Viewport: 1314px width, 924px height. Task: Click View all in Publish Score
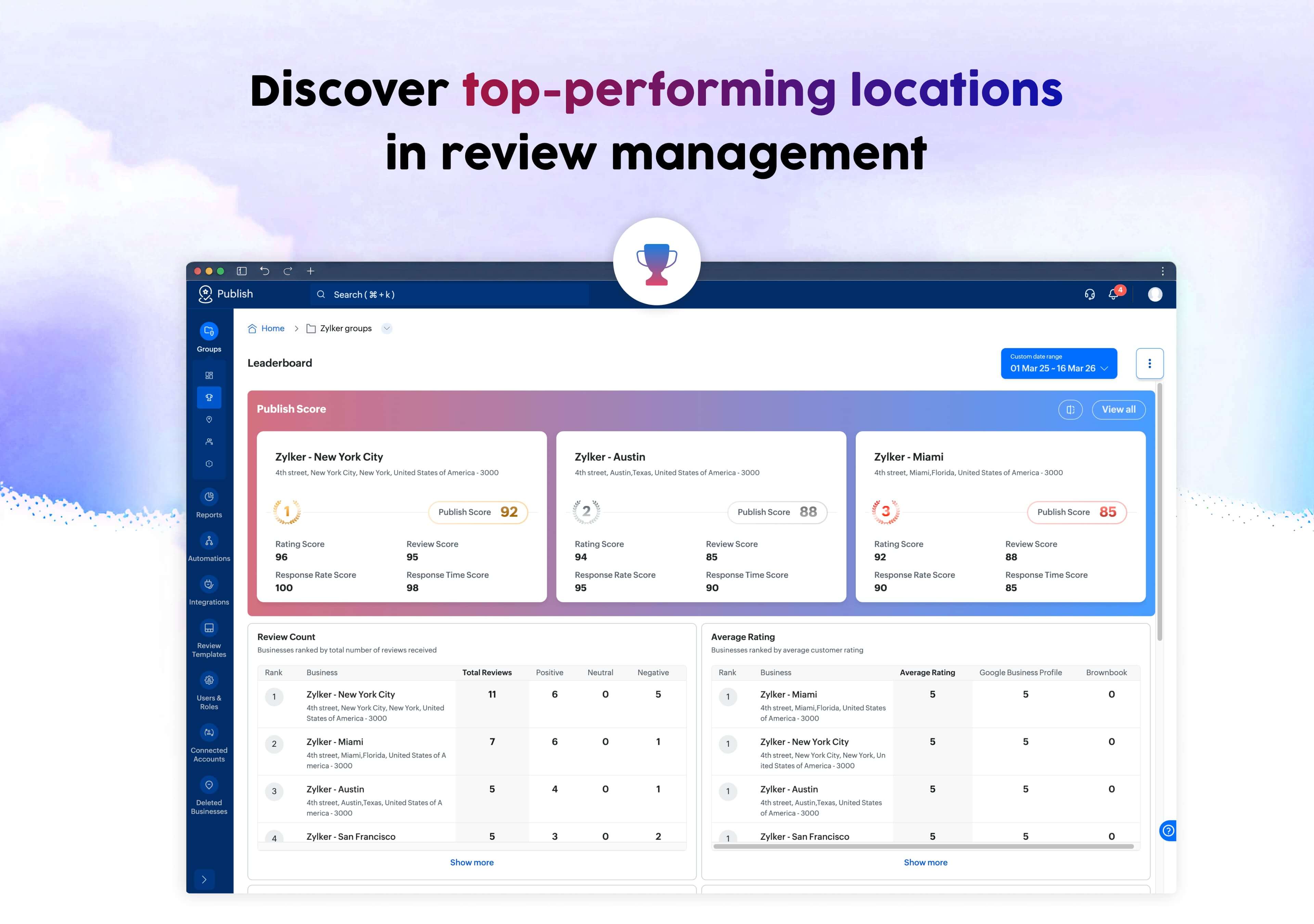[x=1118, y=409]
